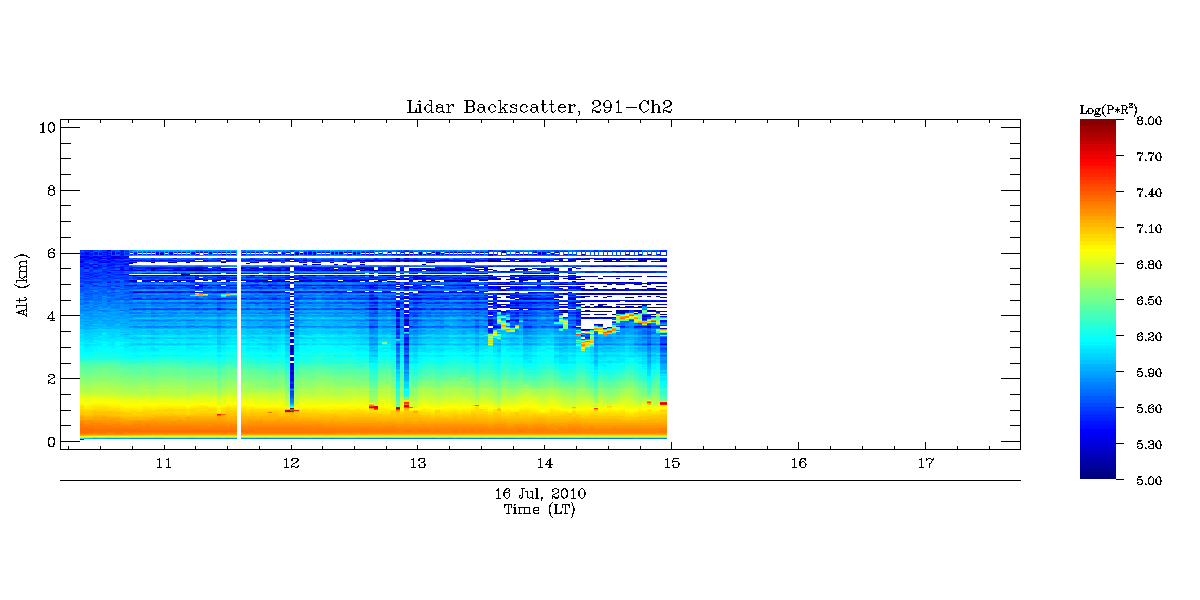
Task: Click the y-axis tick label '8'
Action: pyautogui.click(x=49, y=190)
